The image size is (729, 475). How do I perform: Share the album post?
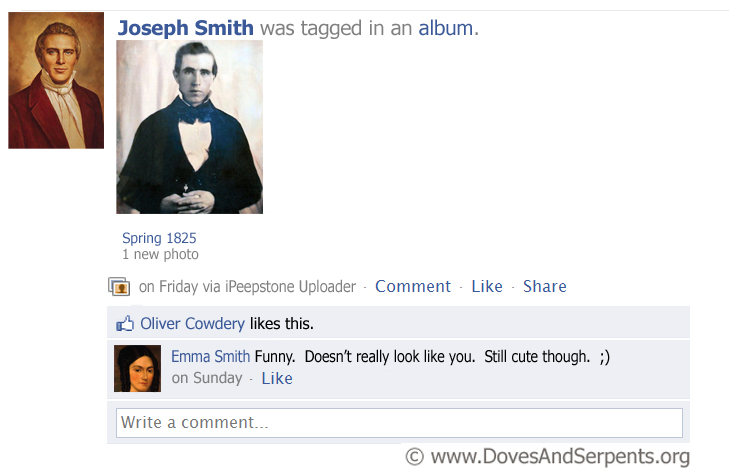(x=545, y=286)
